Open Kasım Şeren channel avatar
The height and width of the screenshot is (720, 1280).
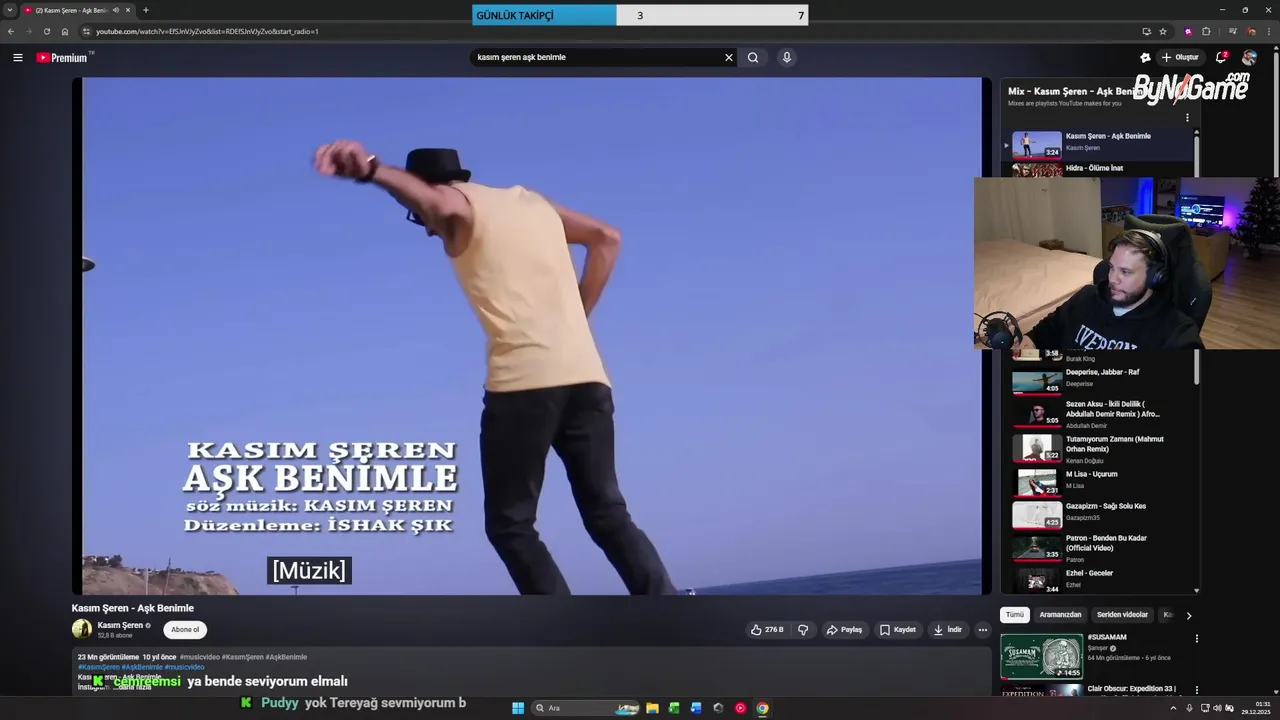[82, 629]
